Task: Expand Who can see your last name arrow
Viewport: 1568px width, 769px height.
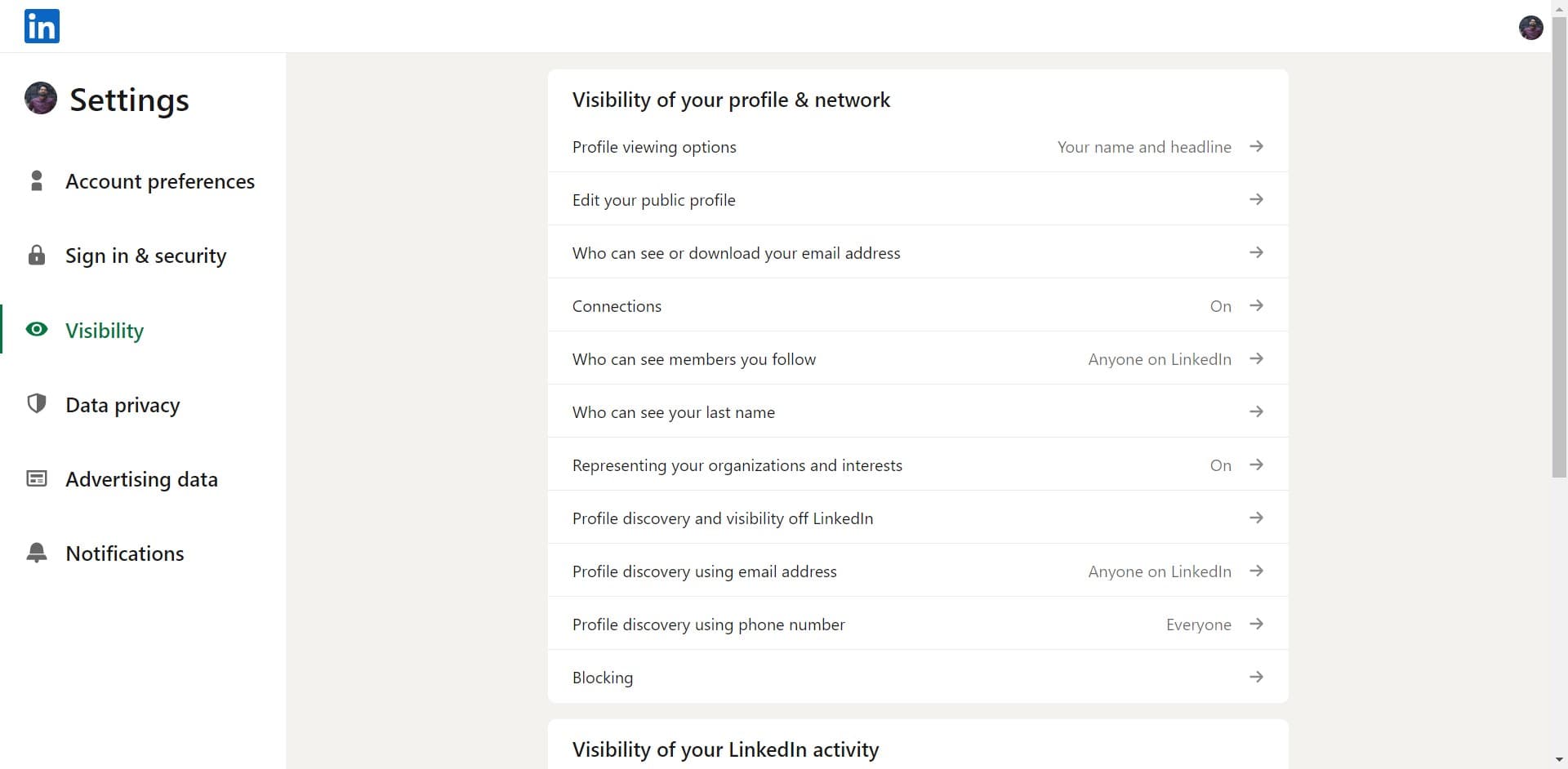Action: pos(1256,411)
